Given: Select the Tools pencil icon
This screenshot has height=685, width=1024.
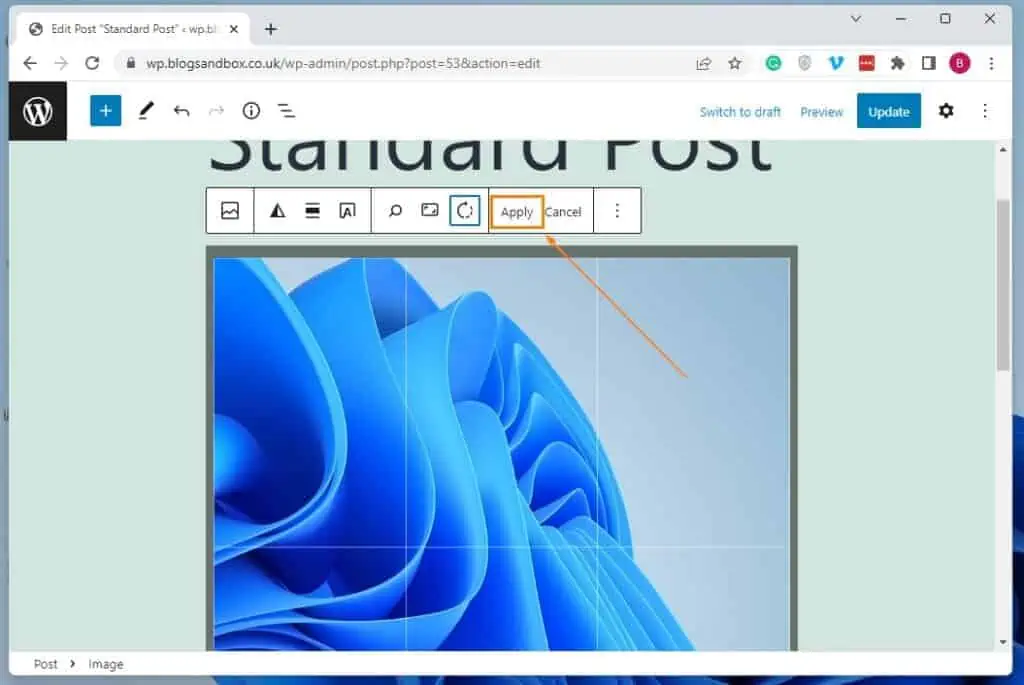Looking at the screenshot, I should pyautogui.click(x=146, y=110).
